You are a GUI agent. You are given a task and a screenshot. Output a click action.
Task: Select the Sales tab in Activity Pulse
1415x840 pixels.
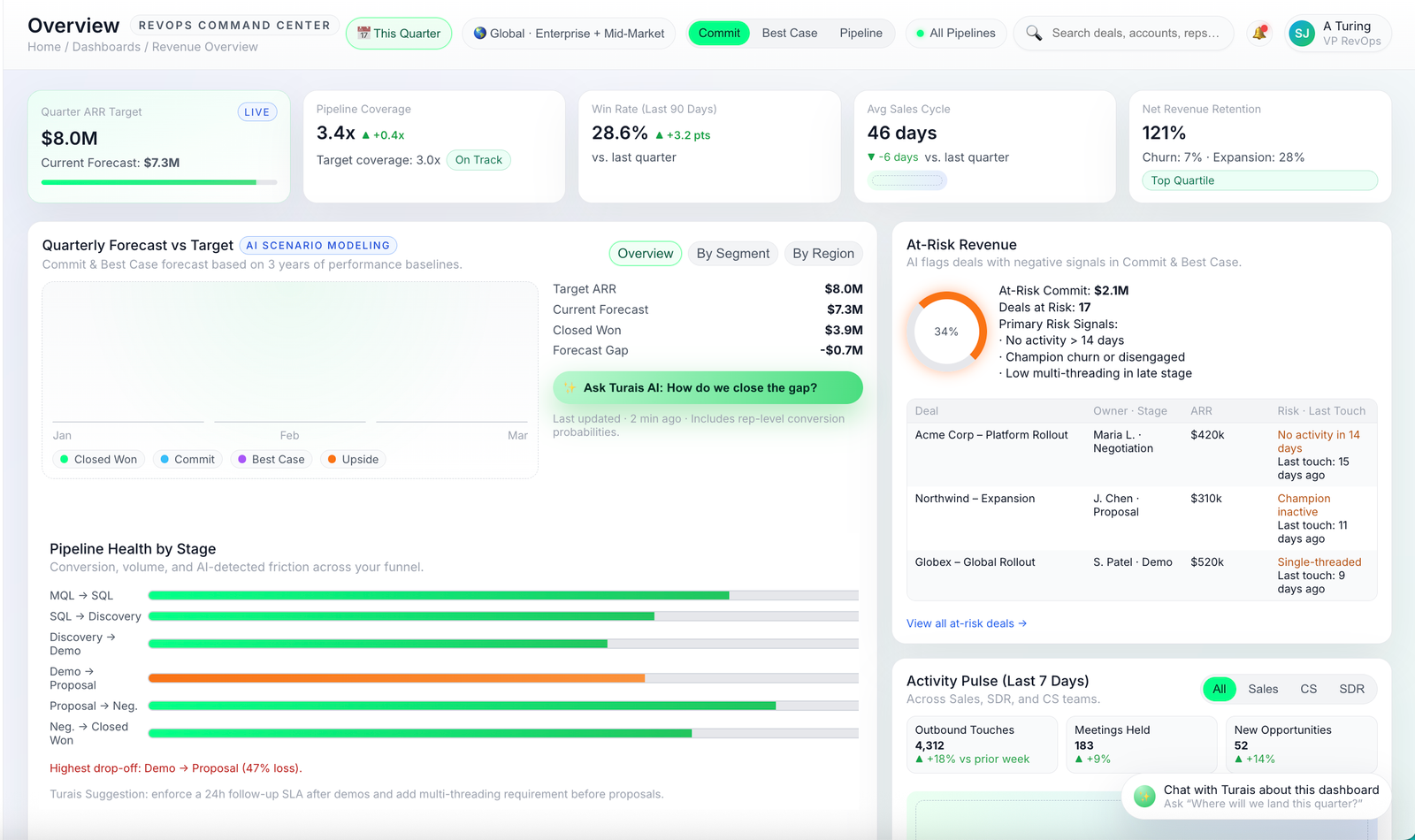click(1263, 689)
